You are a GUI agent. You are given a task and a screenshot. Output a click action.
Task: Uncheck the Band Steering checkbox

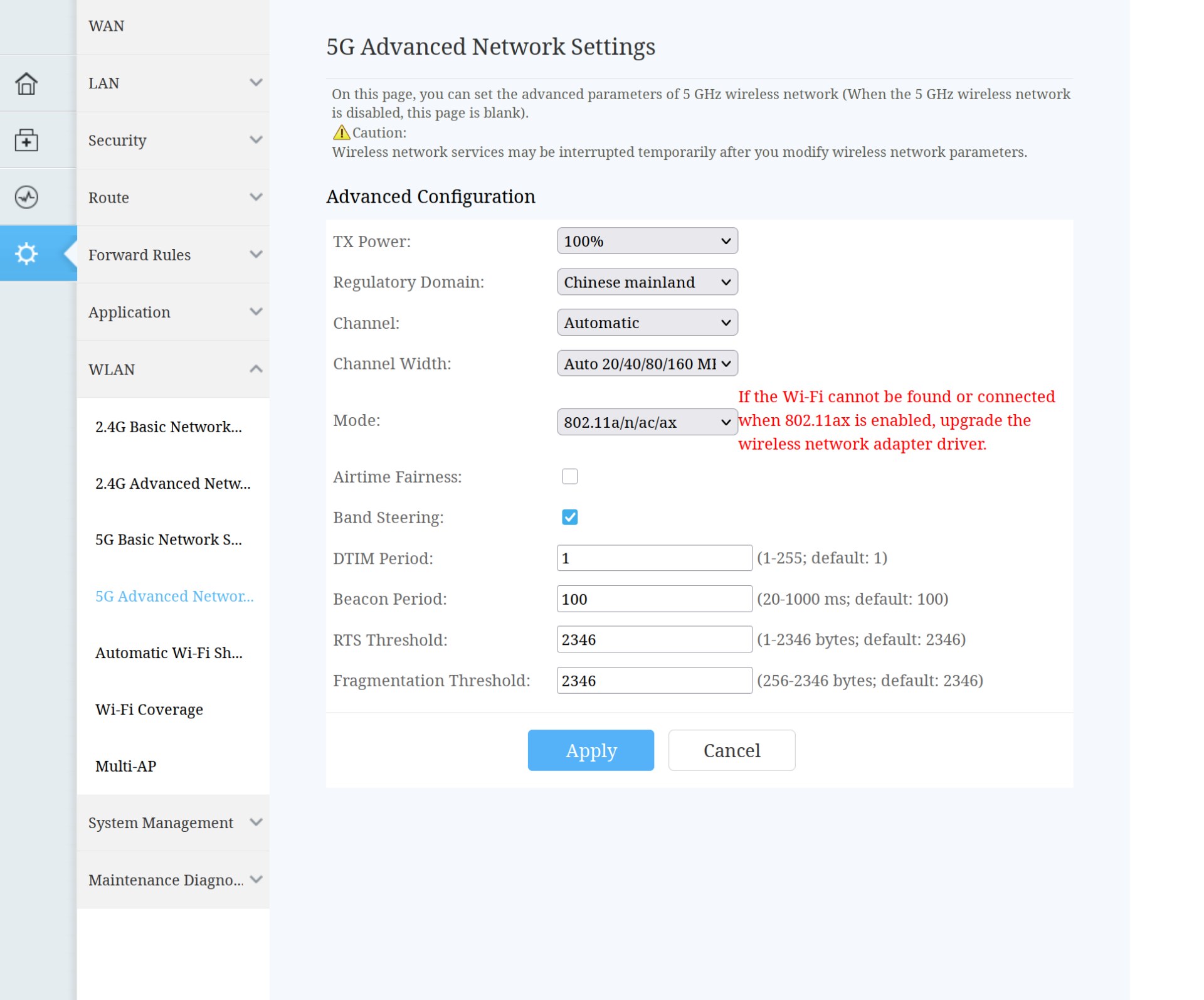569,517
